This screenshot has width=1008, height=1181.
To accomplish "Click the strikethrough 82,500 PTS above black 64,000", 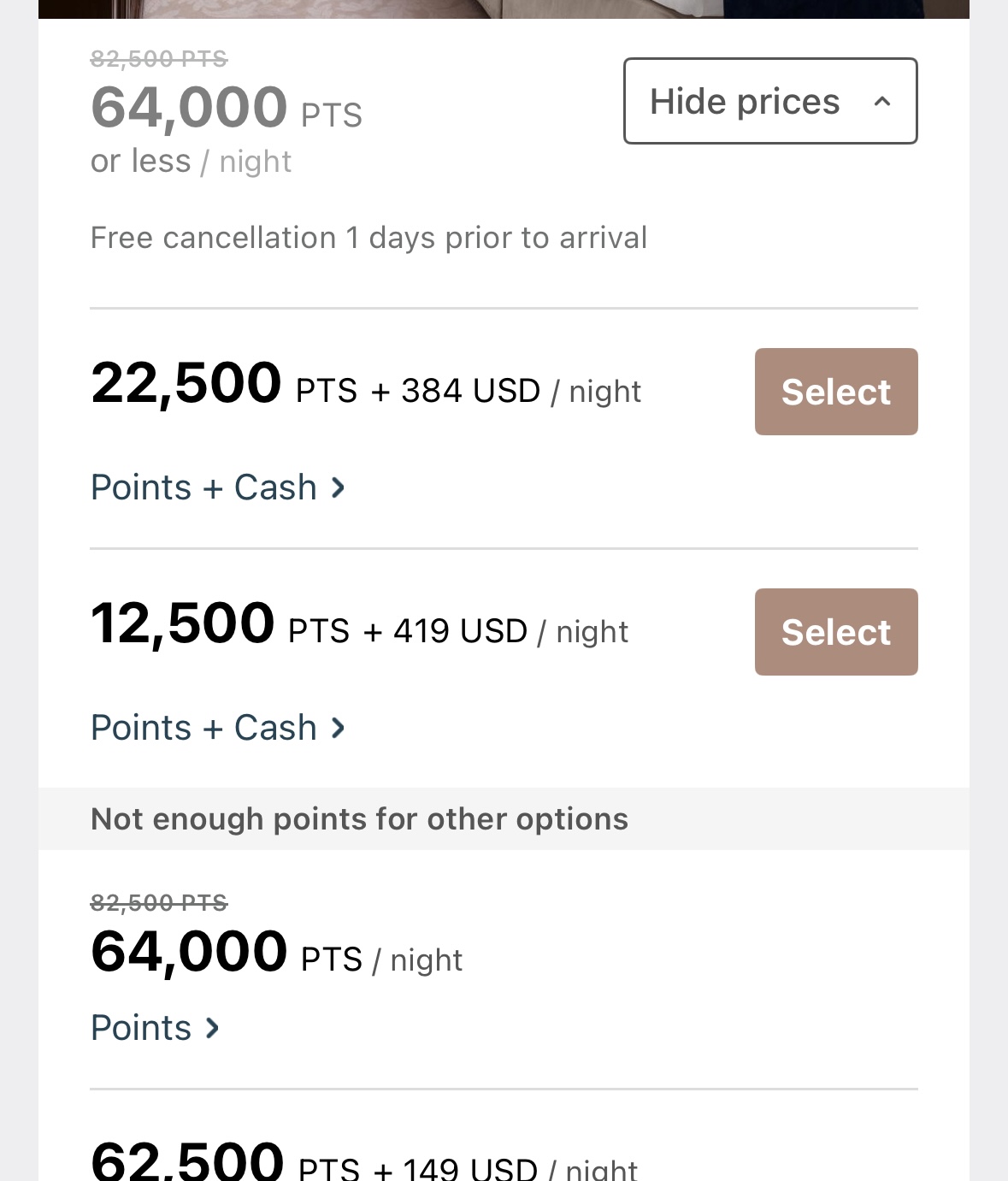I will pos(159,903).
